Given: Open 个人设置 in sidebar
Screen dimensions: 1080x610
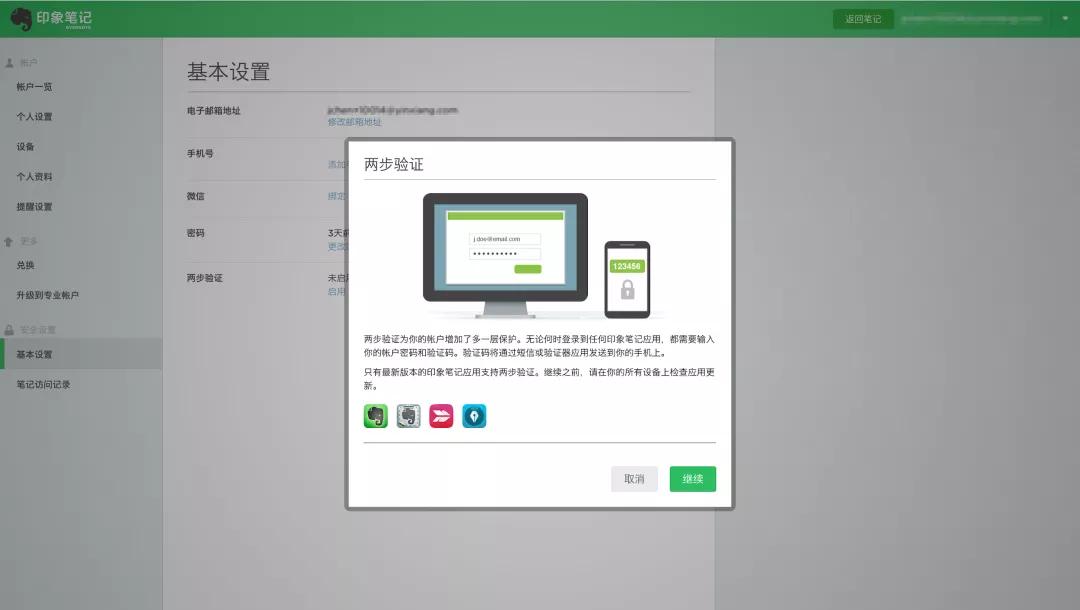Looking at the screenshot, I should coord(34,116).
